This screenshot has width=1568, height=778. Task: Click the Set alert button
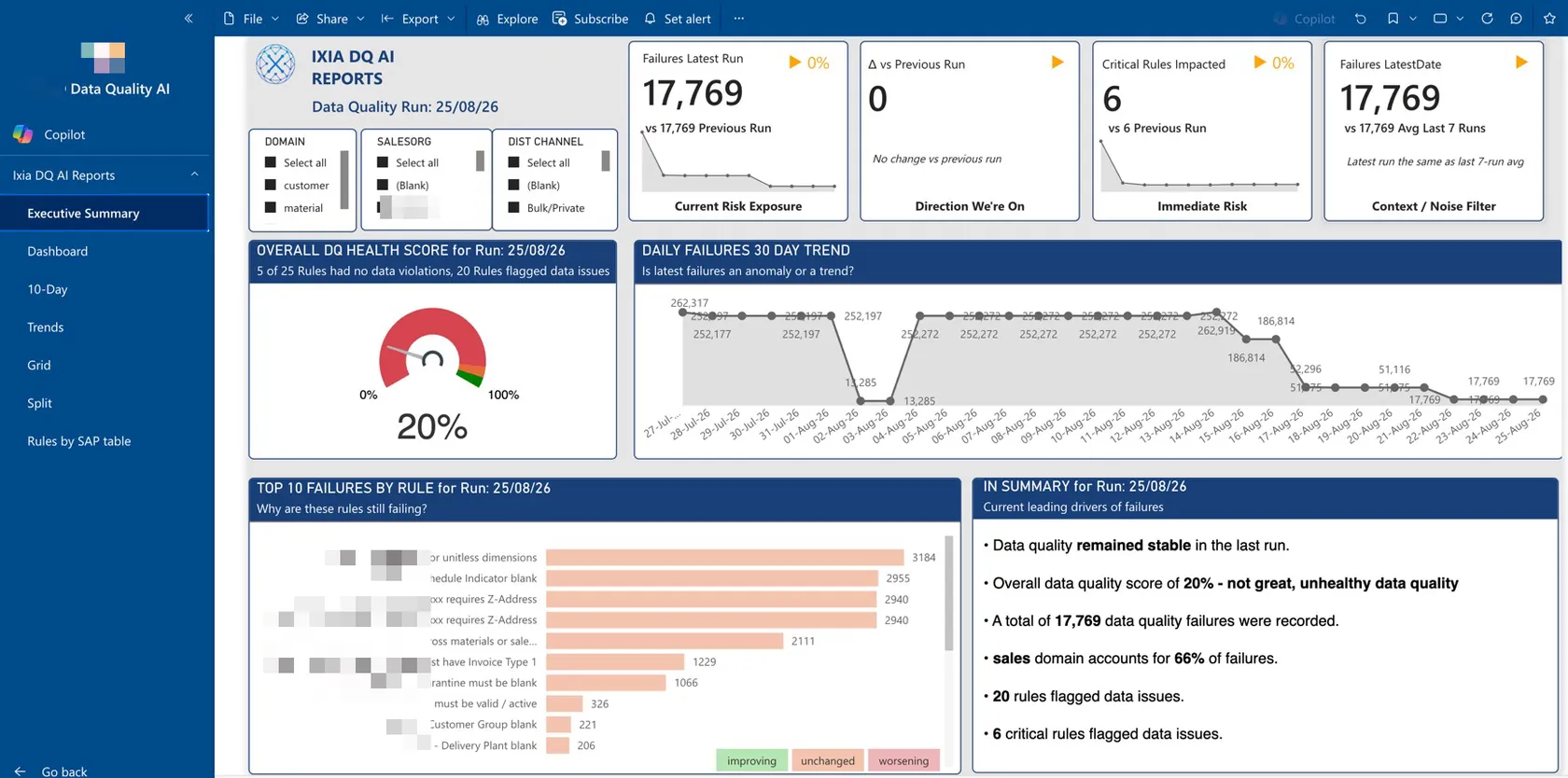point(678,19)
